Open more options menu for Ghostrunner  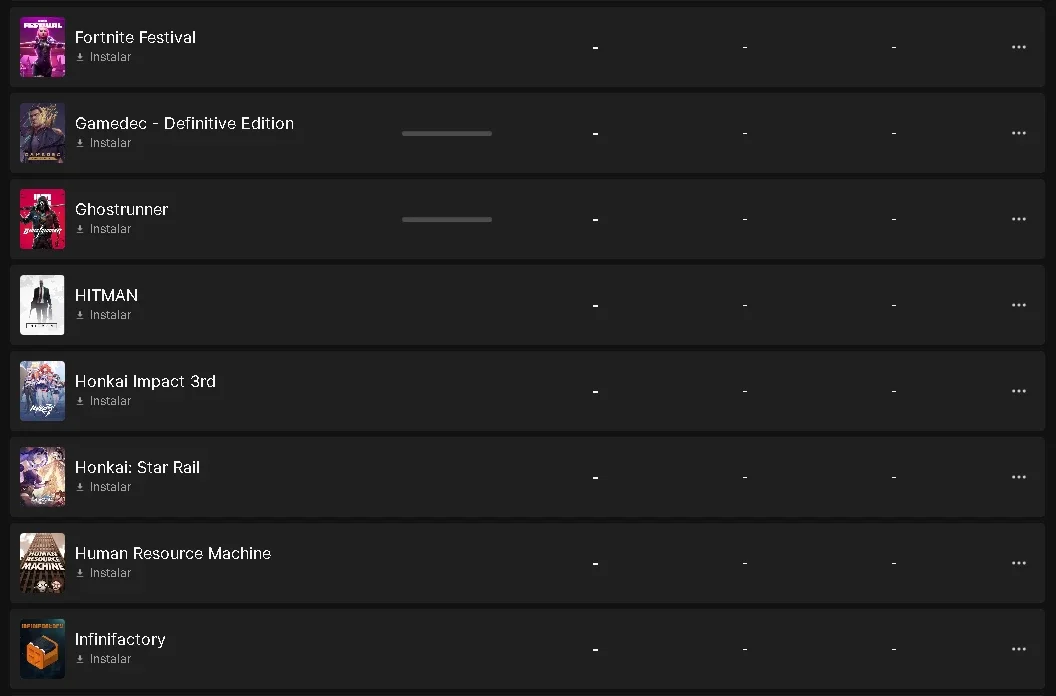point(1018,219)
